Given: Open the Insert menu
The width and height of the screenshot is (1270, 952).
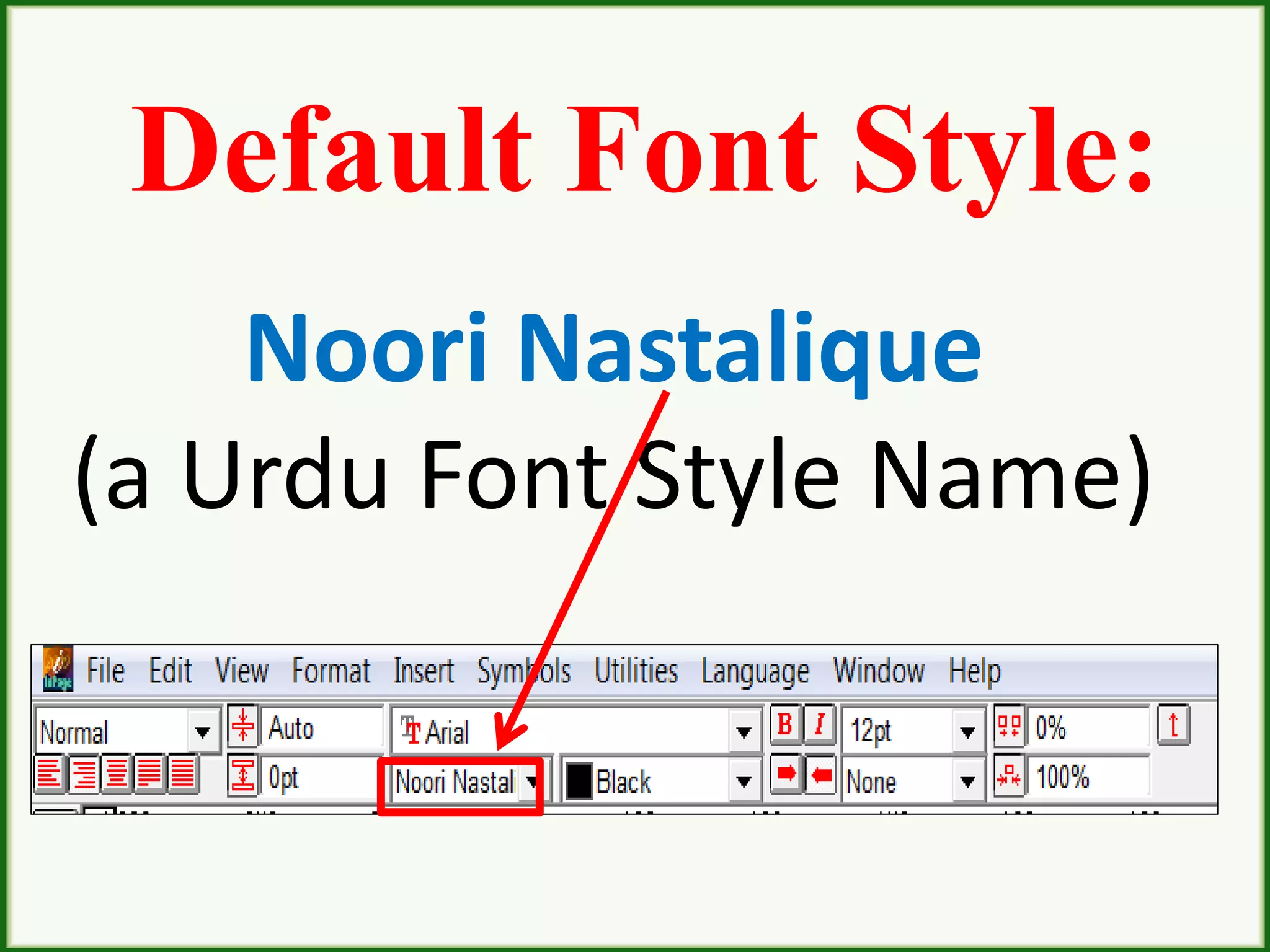Looking at the screenshot, I should [x=424, y=671].
